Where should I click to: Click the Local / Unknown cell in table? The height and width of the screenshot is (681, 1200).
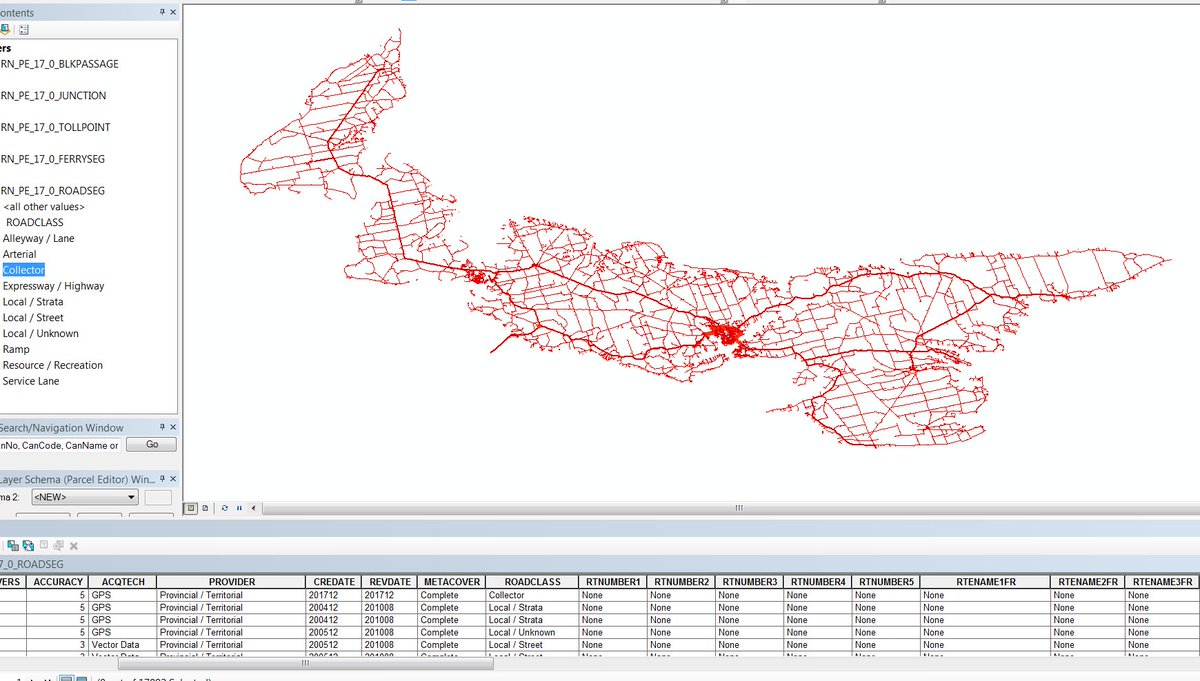[x=533, y=632]
